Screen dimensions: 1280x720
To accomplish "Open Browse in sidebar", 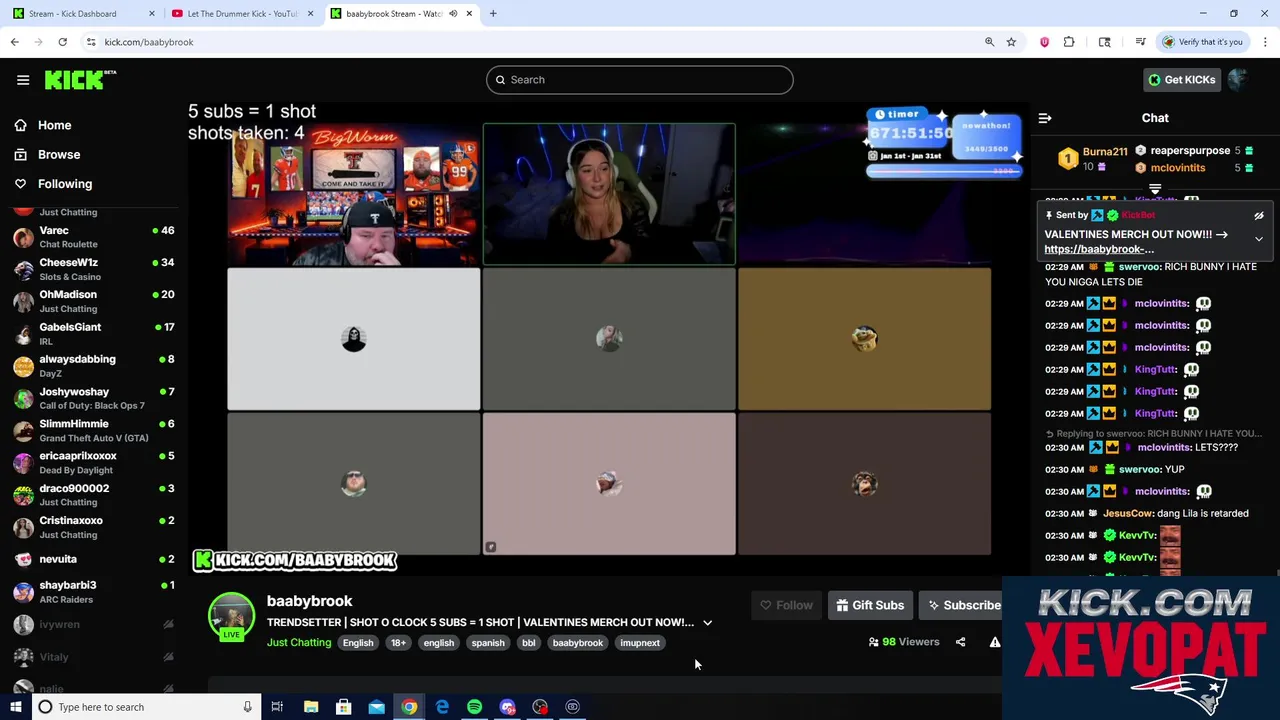I will 59,155.
